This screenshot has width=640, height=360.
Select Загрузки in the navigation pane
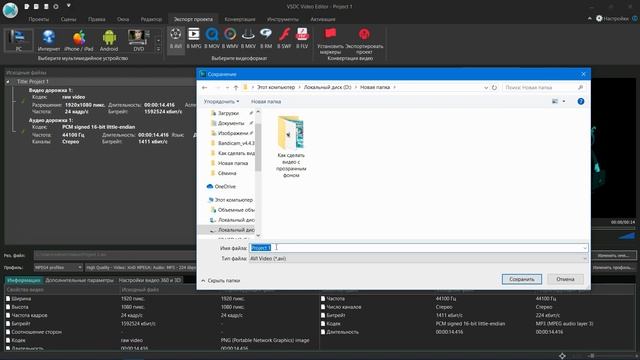coord(229,113)
